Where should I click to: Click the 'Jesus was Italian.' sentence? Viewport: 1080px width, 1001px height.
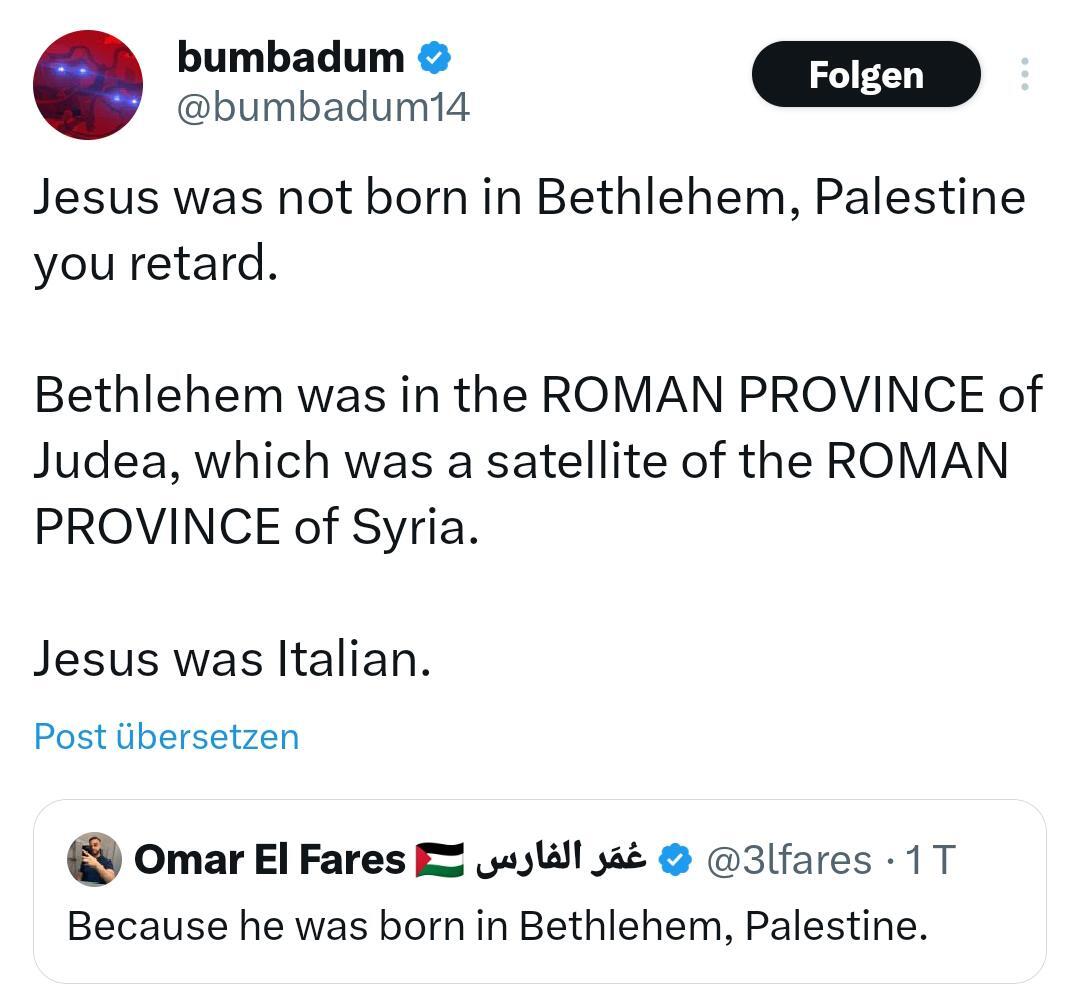tap(232, 659)
